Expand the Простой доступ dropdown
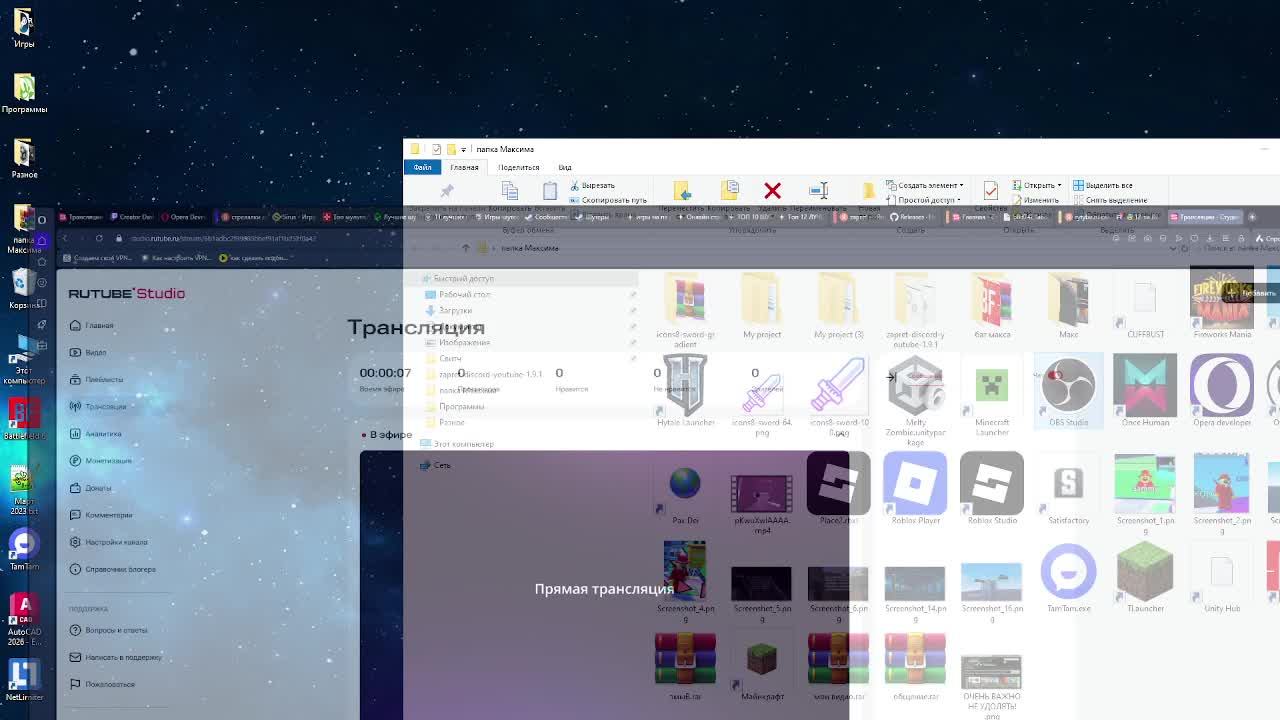The image size is (1280, 720). point(925,199)
